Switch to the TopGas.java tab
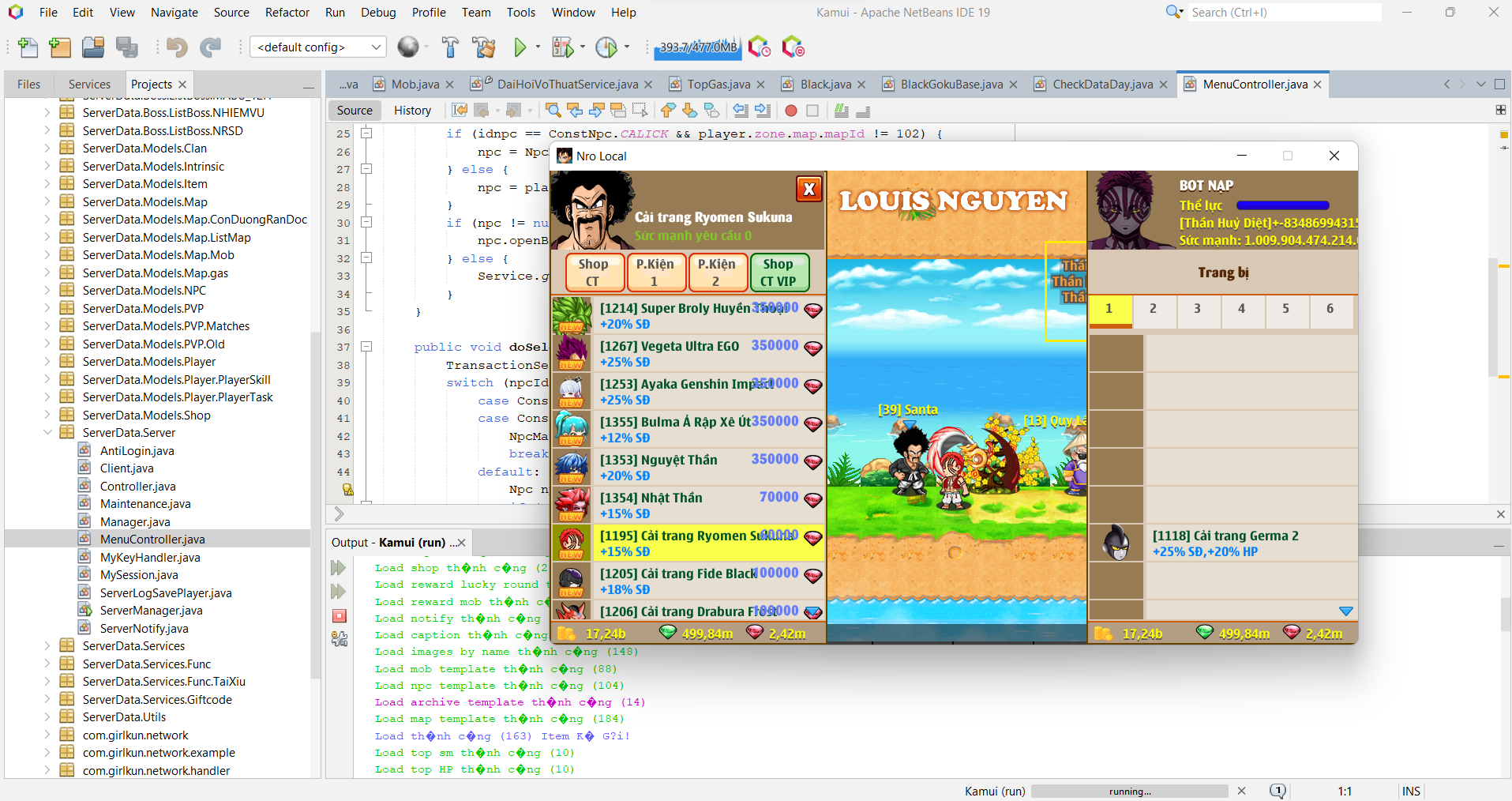Screen dimensions: 1512x801 [x=718, y=85]
